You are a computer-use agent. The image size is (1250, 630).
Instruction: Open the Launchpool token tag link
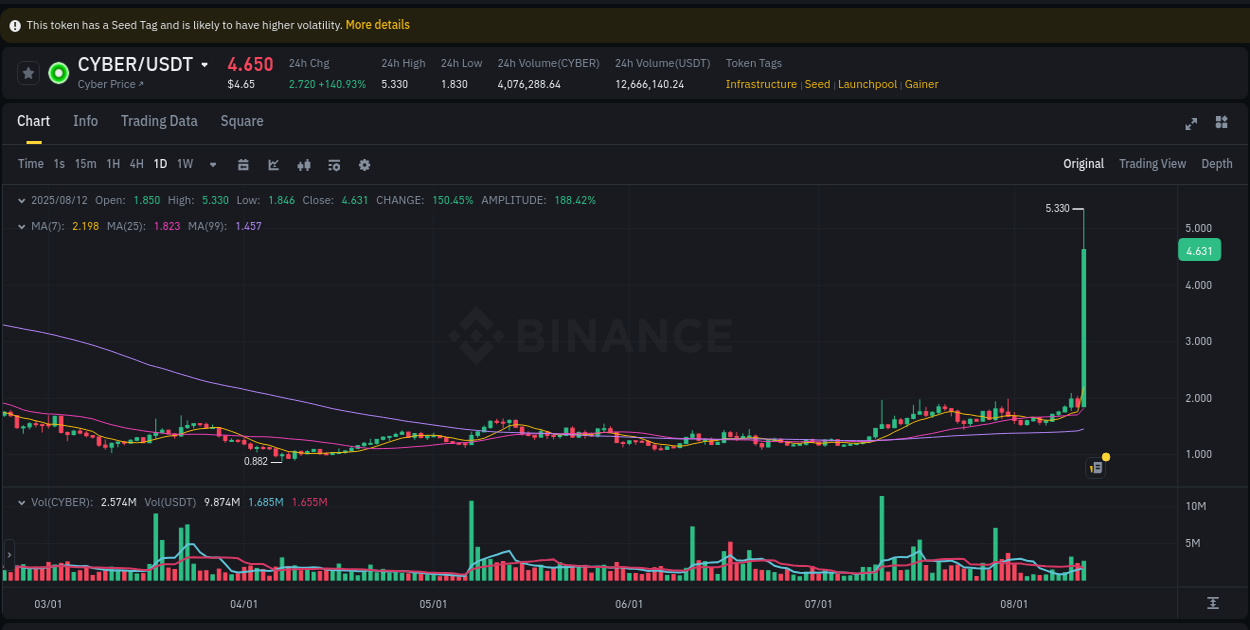[867, 84]
